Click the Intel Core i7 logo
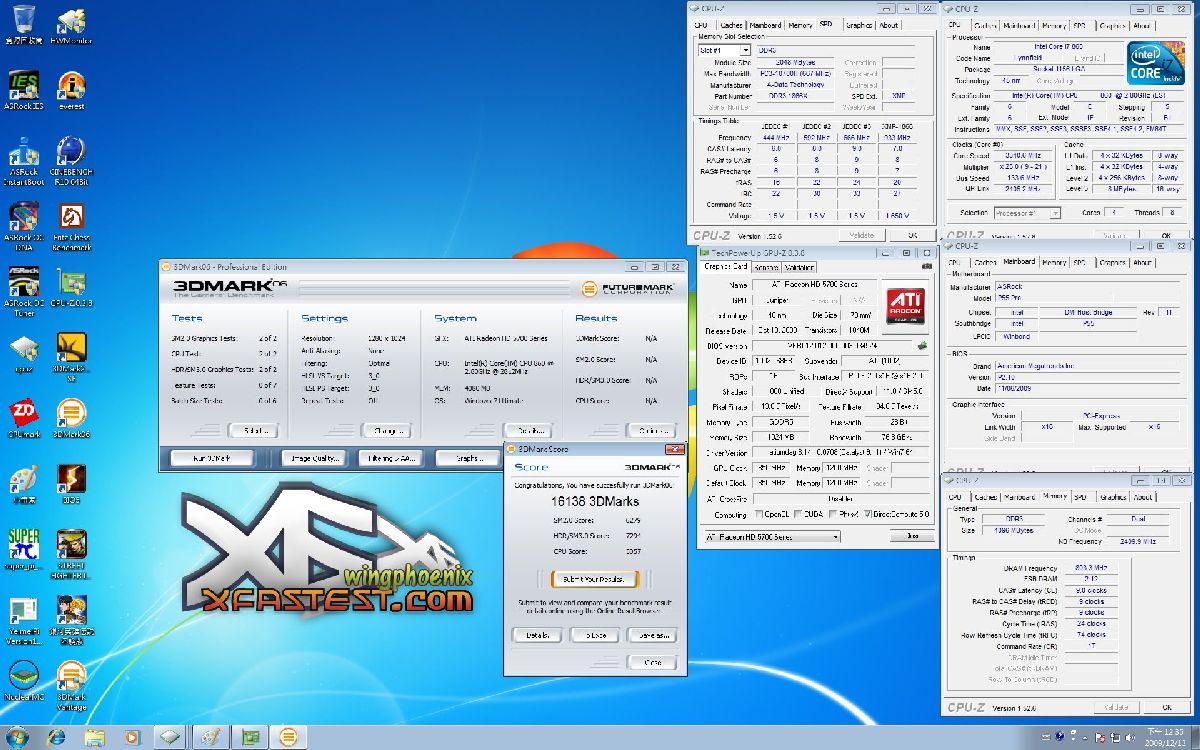 pos(1157,63)
